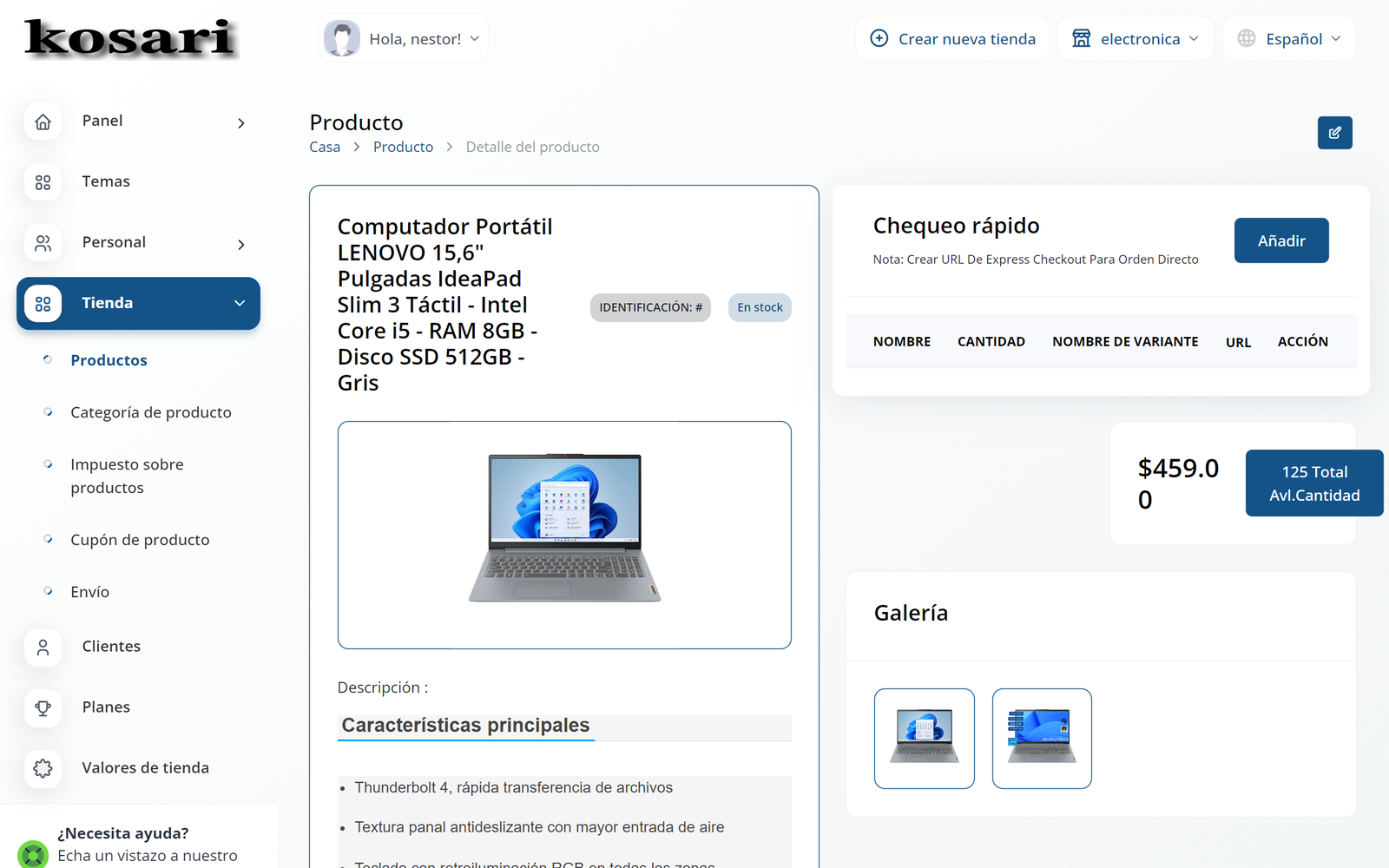Click the Clientes person icon
Viewport: 1389px width, 868px height.
coord(43,648)
